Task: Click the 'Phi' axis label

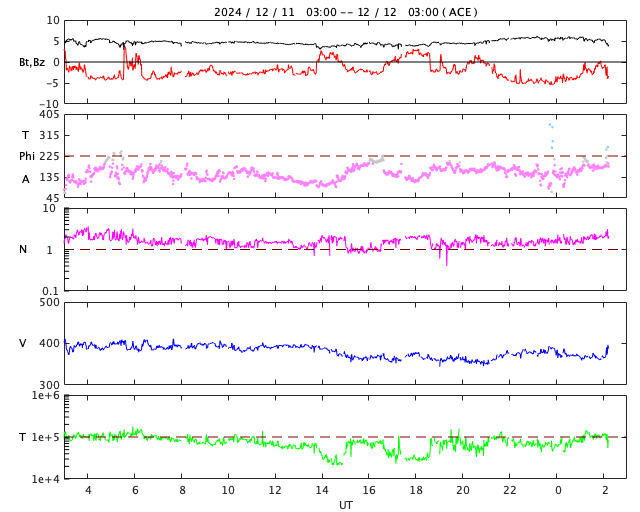Action: 27,156
